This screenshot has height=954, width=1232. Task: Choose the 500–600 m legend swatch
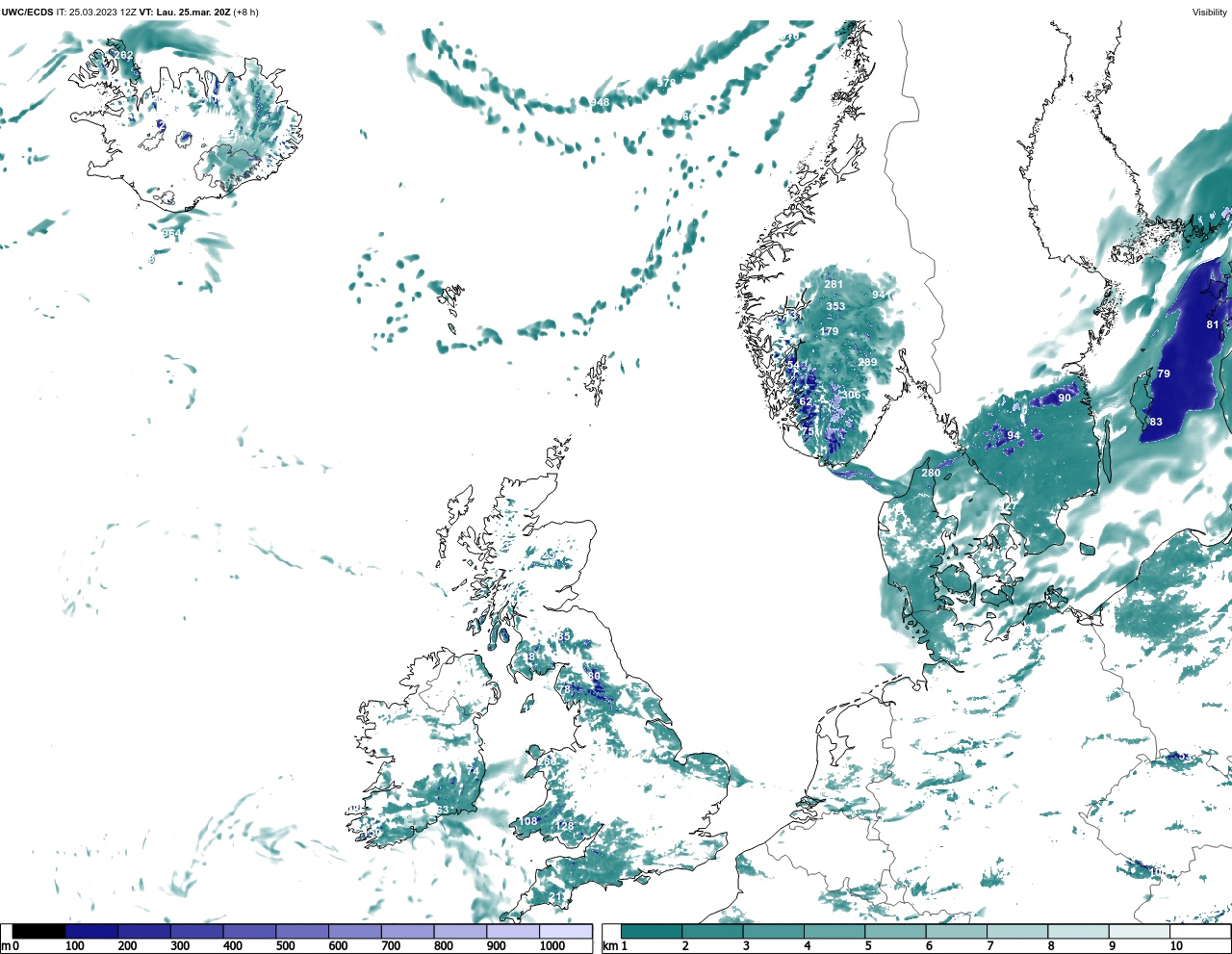pyautogui.click(x=302, y=932)
